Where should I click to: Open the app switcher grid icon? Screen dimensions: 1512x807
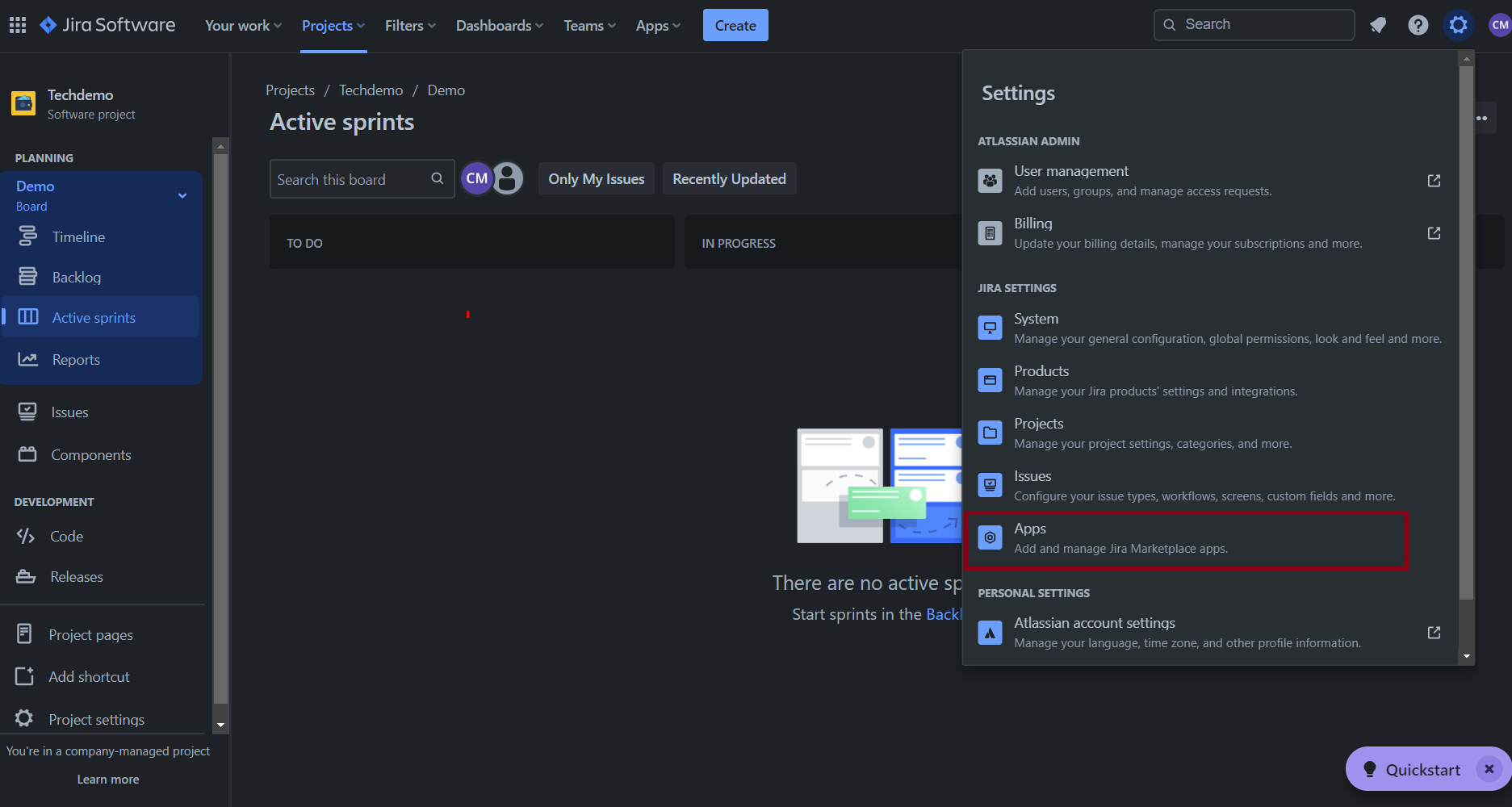pyautogui.click(x=18, y=25)
